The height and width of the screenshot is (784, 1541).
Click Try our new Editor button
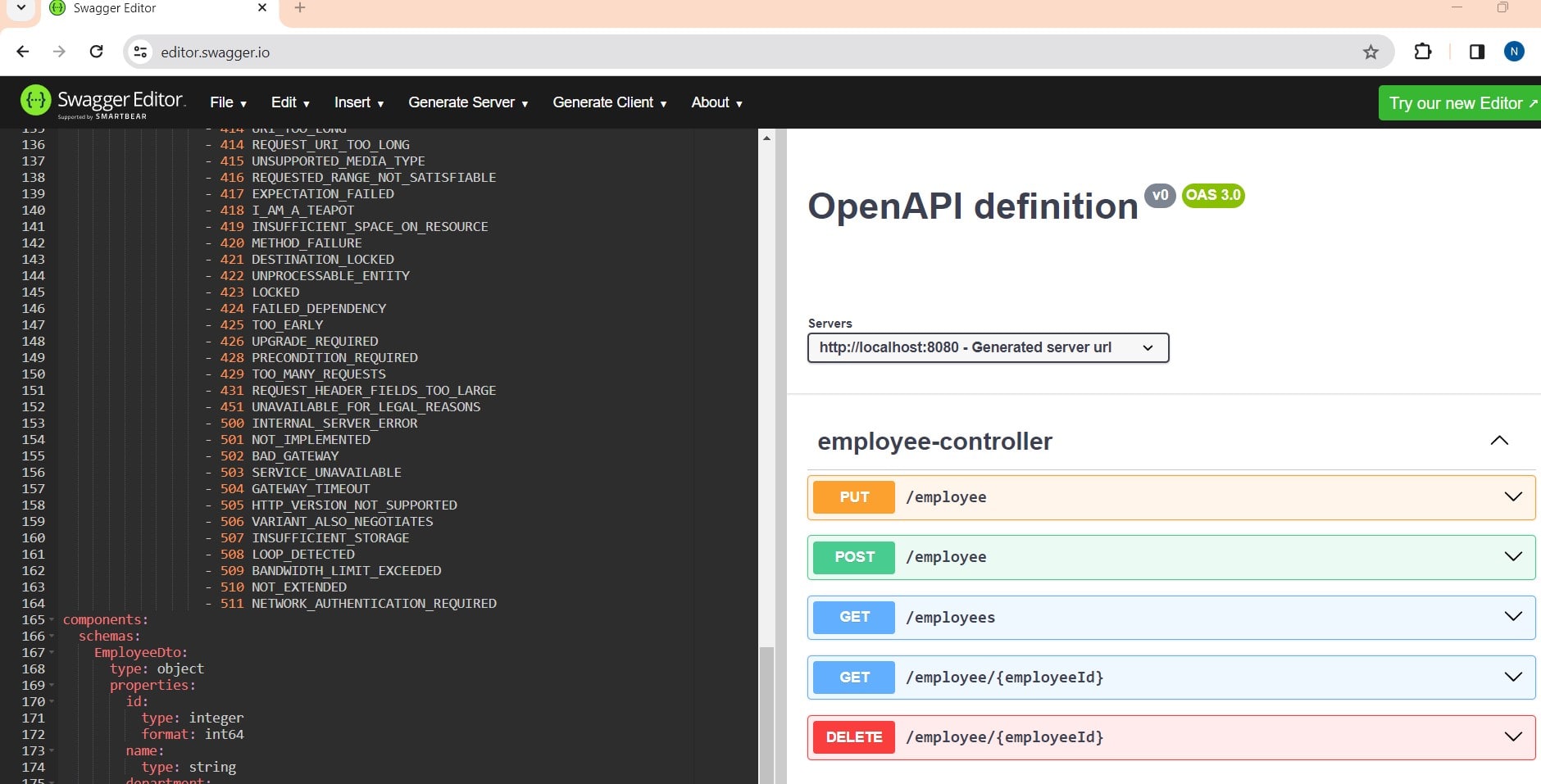click(1460, 103)
